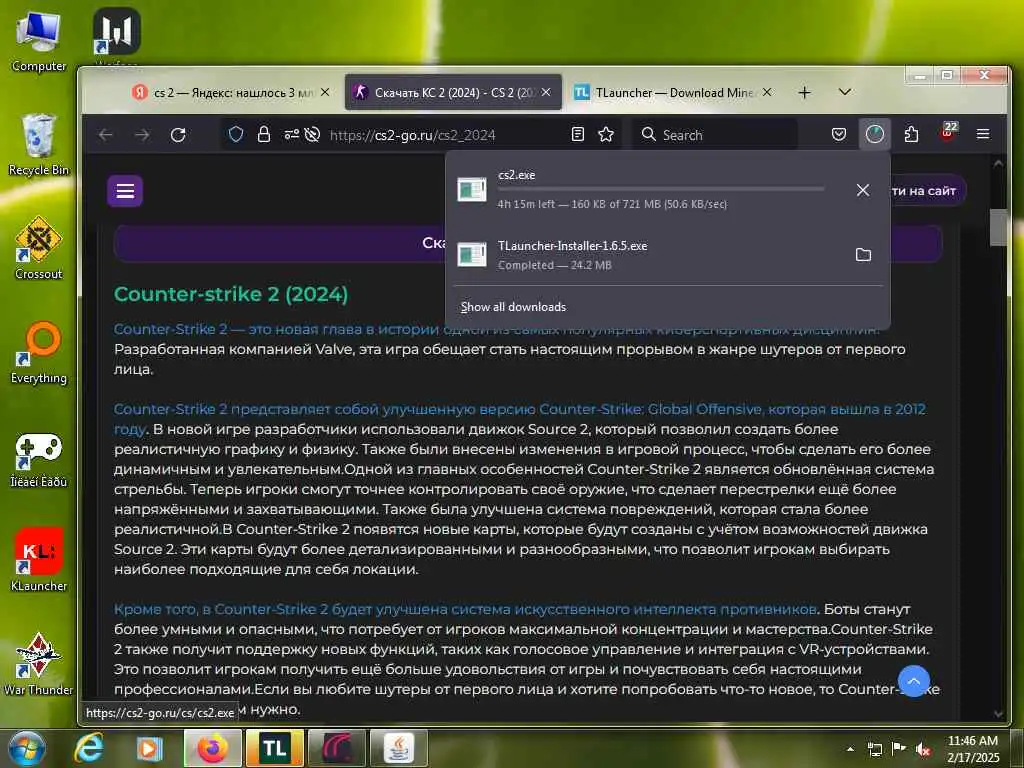1024x768 pixels.
Task: Show hidden system tray icons
Action: point(850,749)
